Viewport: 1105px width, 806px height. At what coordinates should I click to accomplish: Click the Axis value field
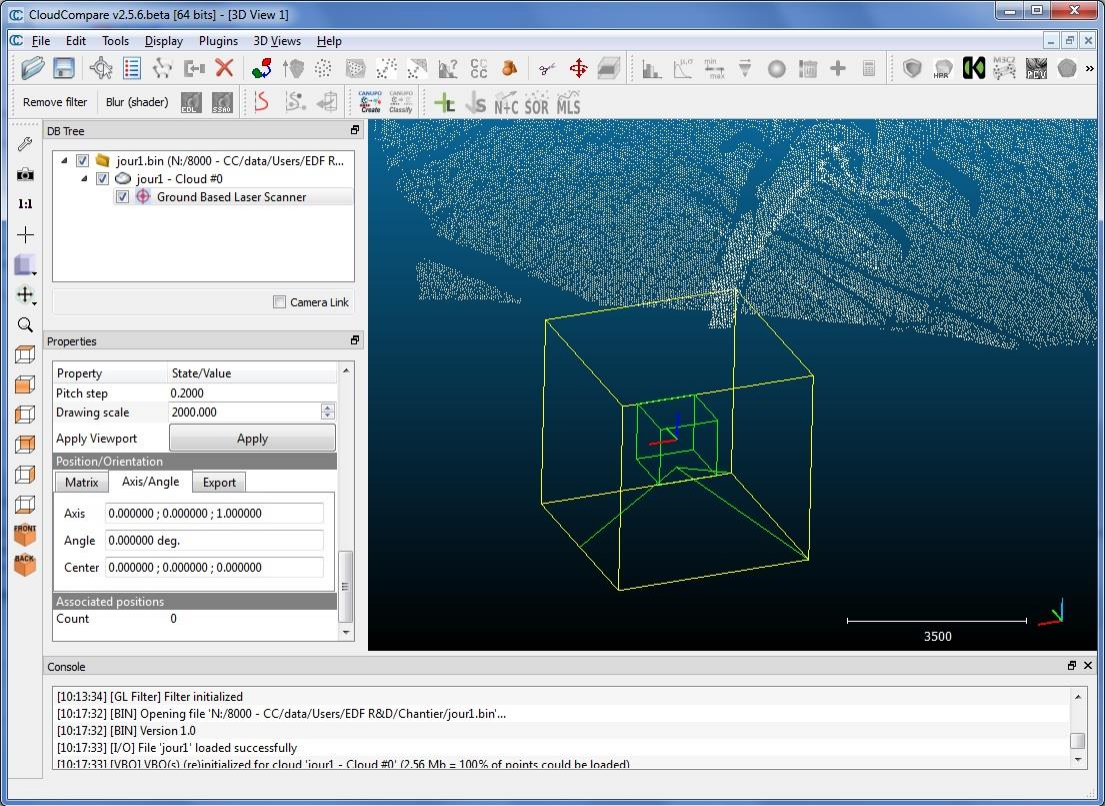click(214, 514)
